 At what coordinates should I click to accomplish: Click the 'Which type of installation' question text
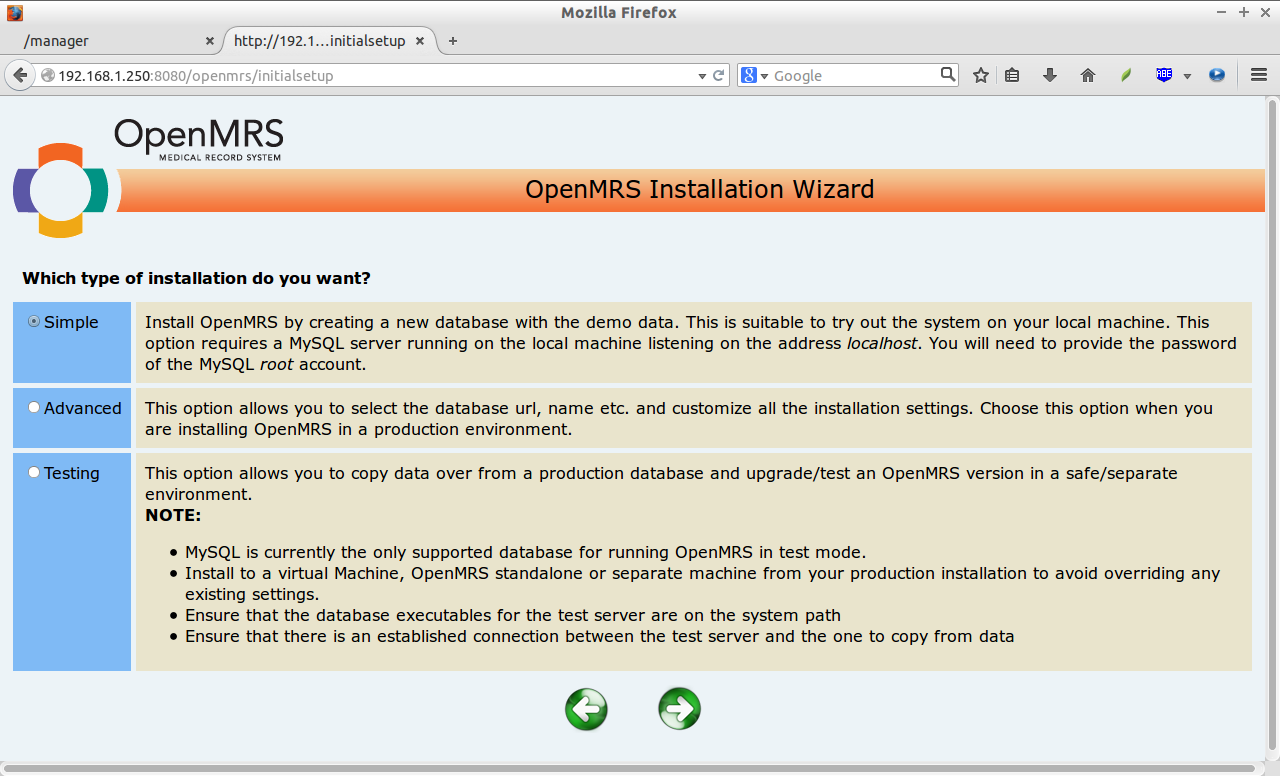[x=196, y=278]
